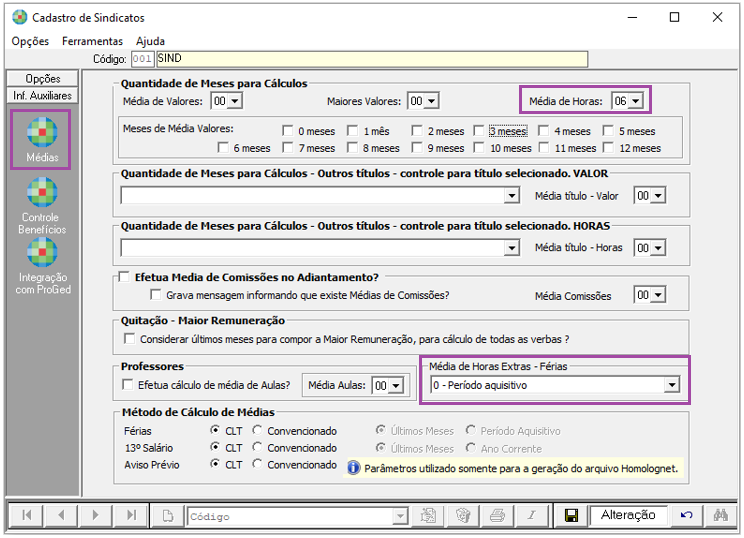Check the 5 meses checkbox
Image resolution: width=744 pixels, height=538 pixels.
click(608, 130)
